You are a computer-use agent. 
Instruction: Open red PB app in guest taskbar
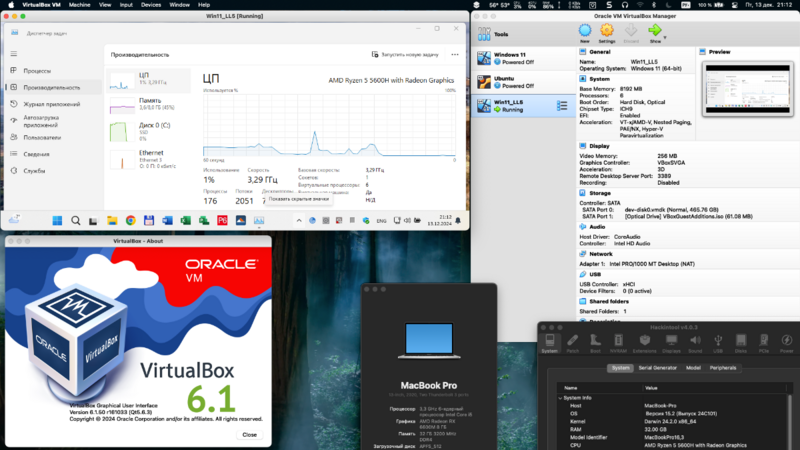coord(222,220)
